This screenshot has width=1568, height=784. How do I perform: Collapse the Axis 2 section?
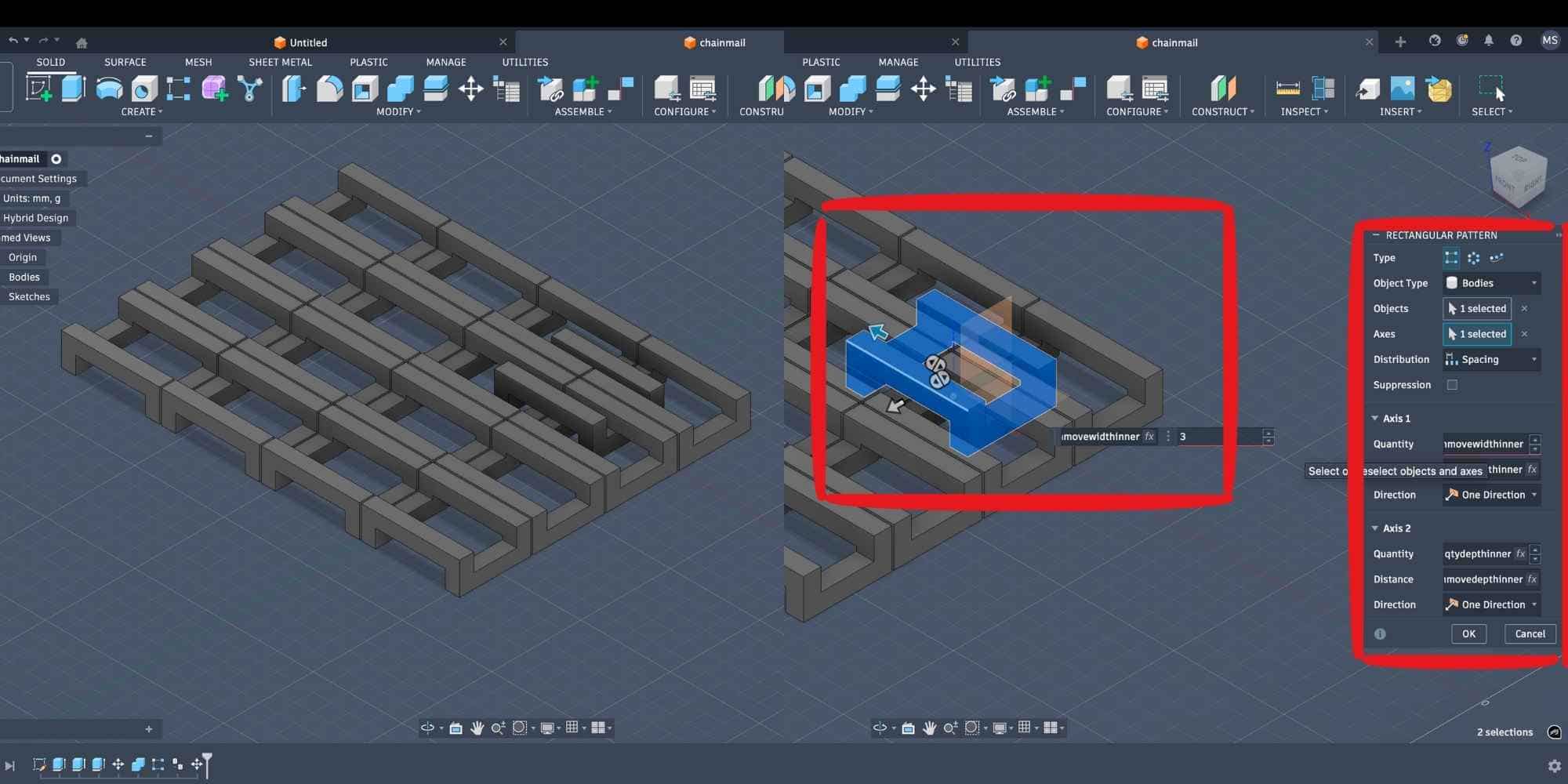coord(1375,528)
